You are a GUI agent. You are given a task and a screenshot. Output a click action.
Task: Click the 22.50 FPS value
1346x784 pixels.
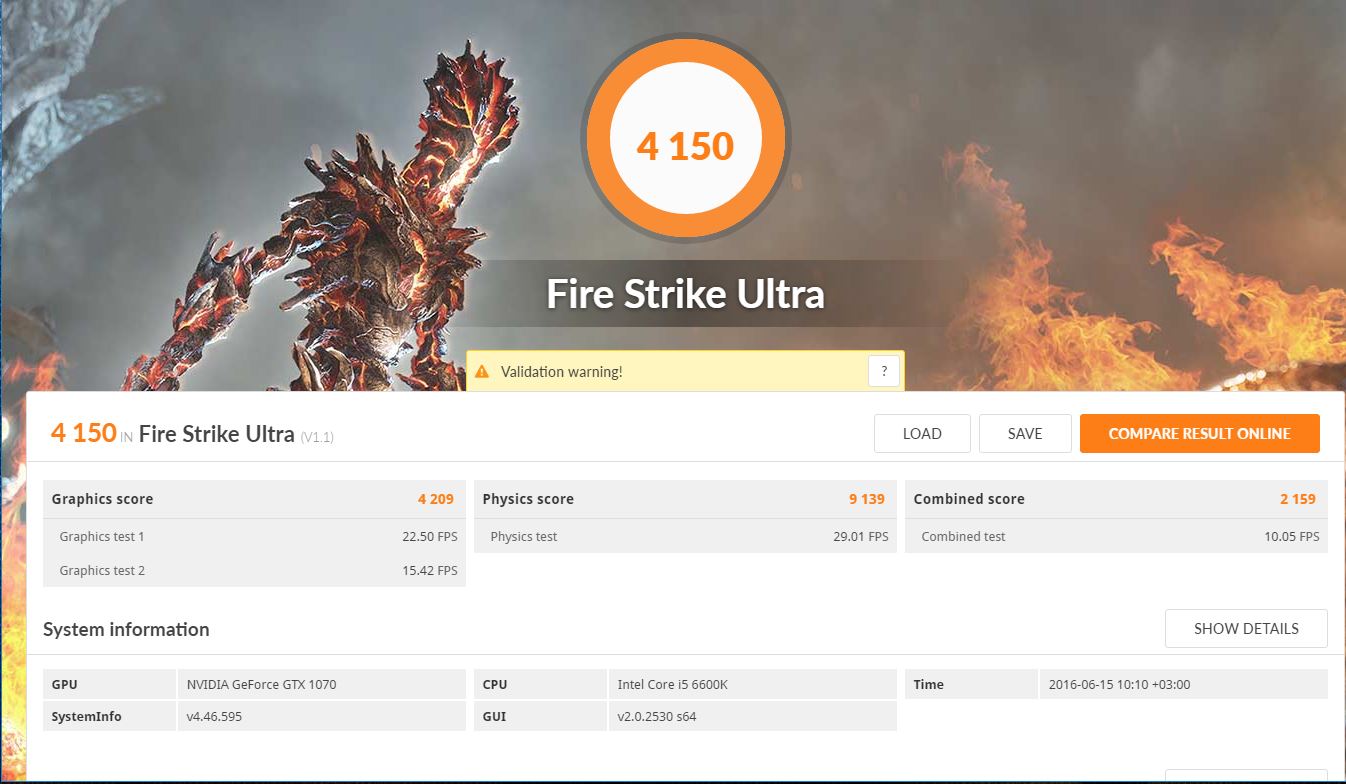[430, 537]
